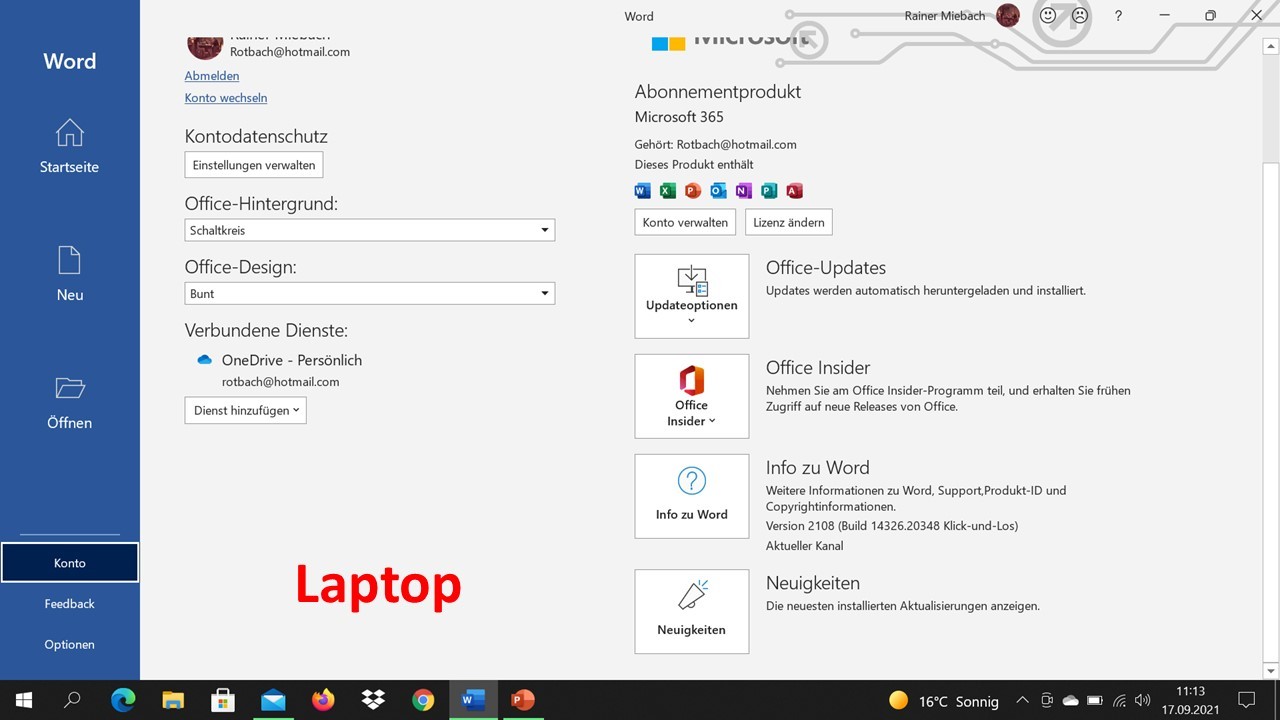Show hidden tray icons chevron
The image size is (1280, 720).
1022,700
